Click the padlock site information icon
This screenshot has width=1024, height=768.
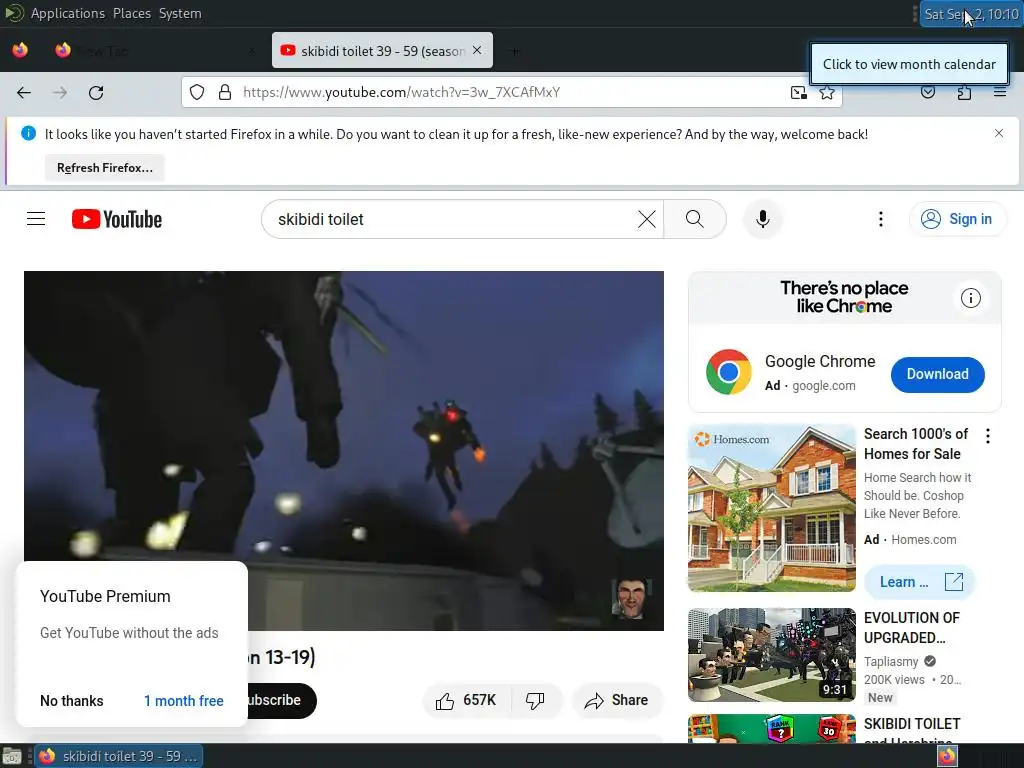pyautogui.click(x=225, y=92)
